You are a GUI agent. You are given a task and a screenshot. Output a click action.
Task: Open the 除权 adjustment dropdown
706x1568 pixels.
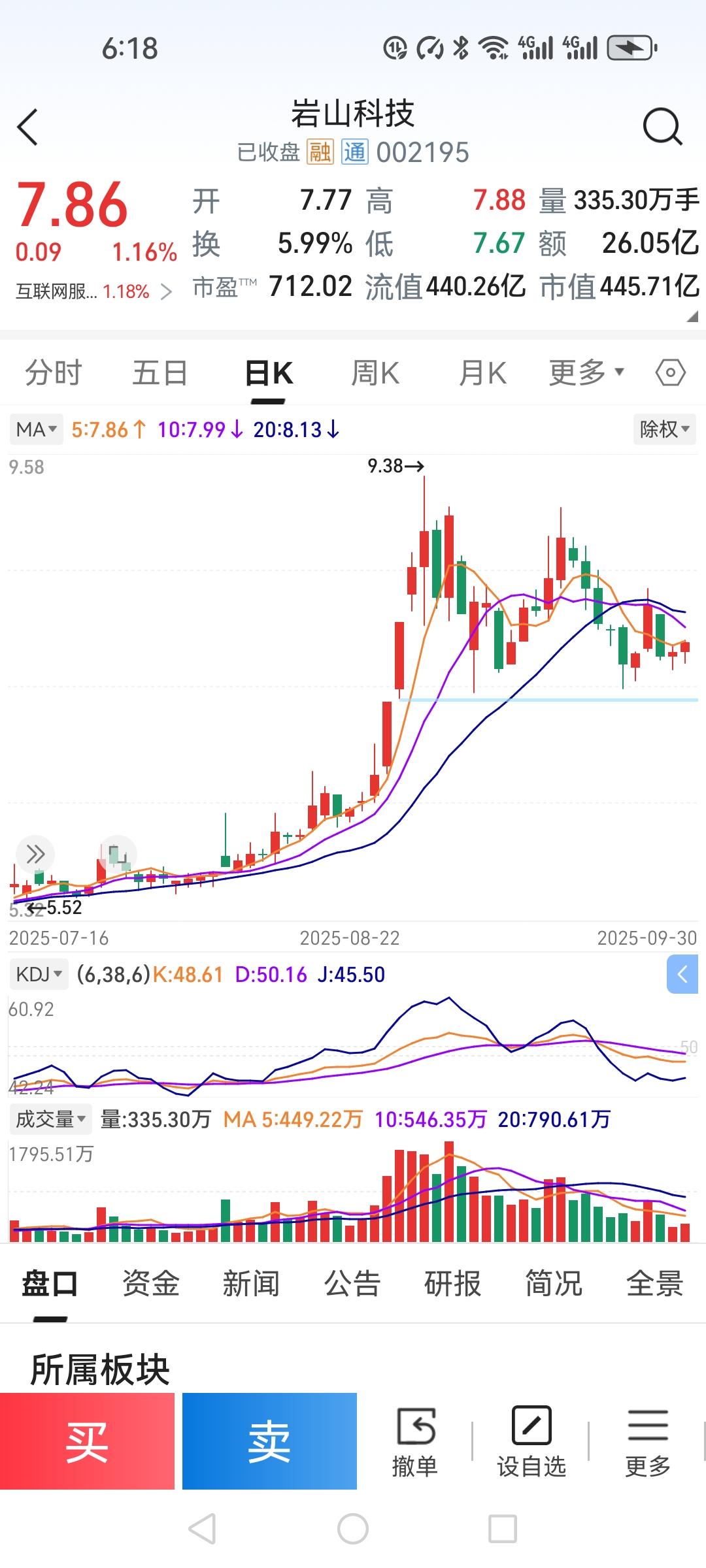pyautogui.click(x=665, y=429)
